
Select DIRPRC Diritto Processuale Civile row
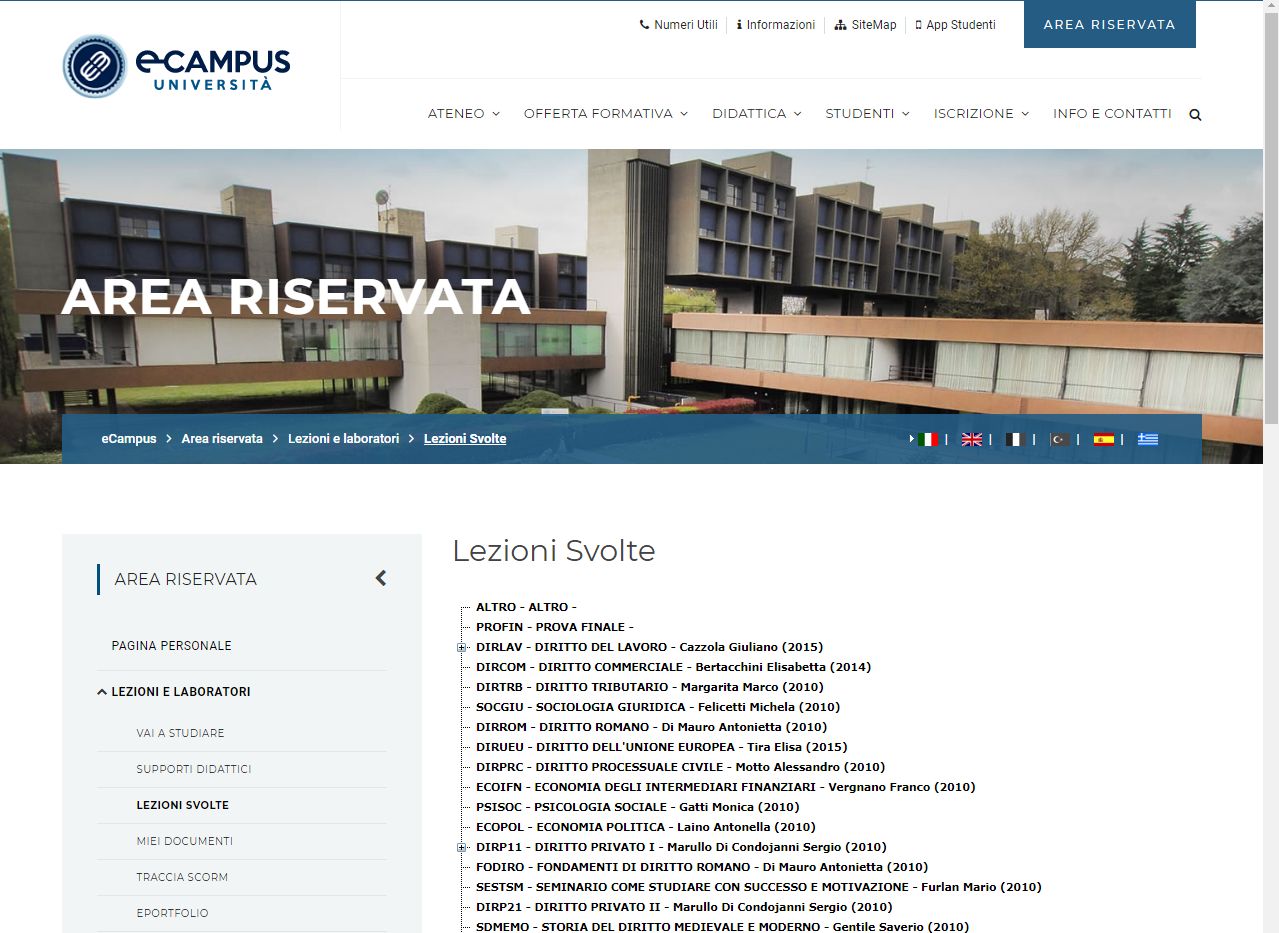point(681,767)
